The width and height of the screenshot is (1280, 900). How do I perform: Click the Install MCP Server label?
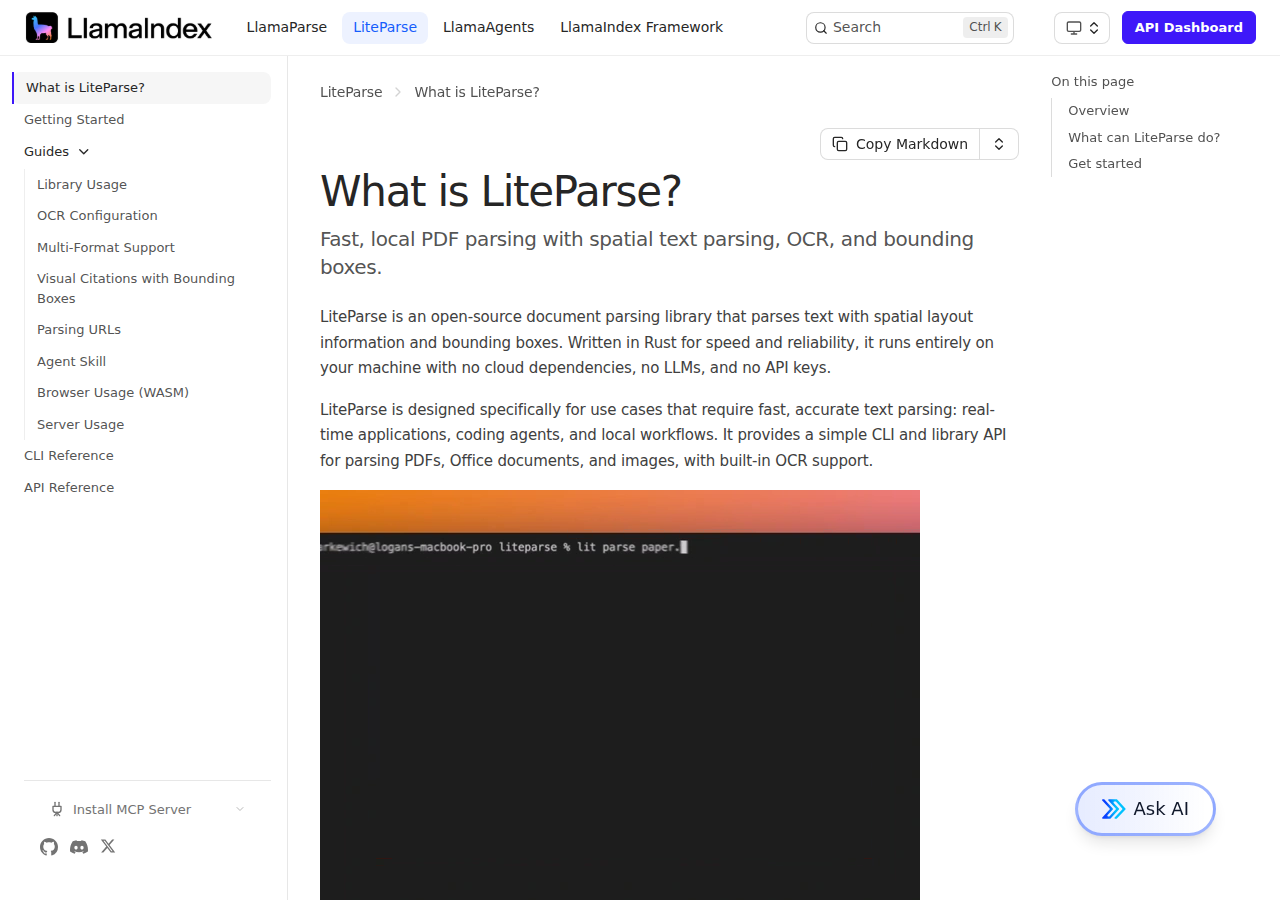(x=132, y=810)
